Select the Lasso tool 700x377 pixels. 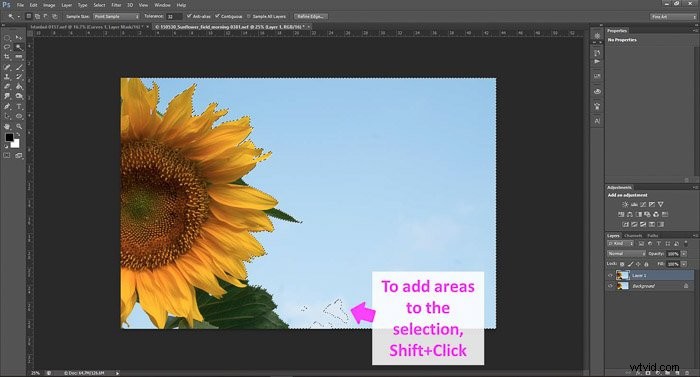7,47
